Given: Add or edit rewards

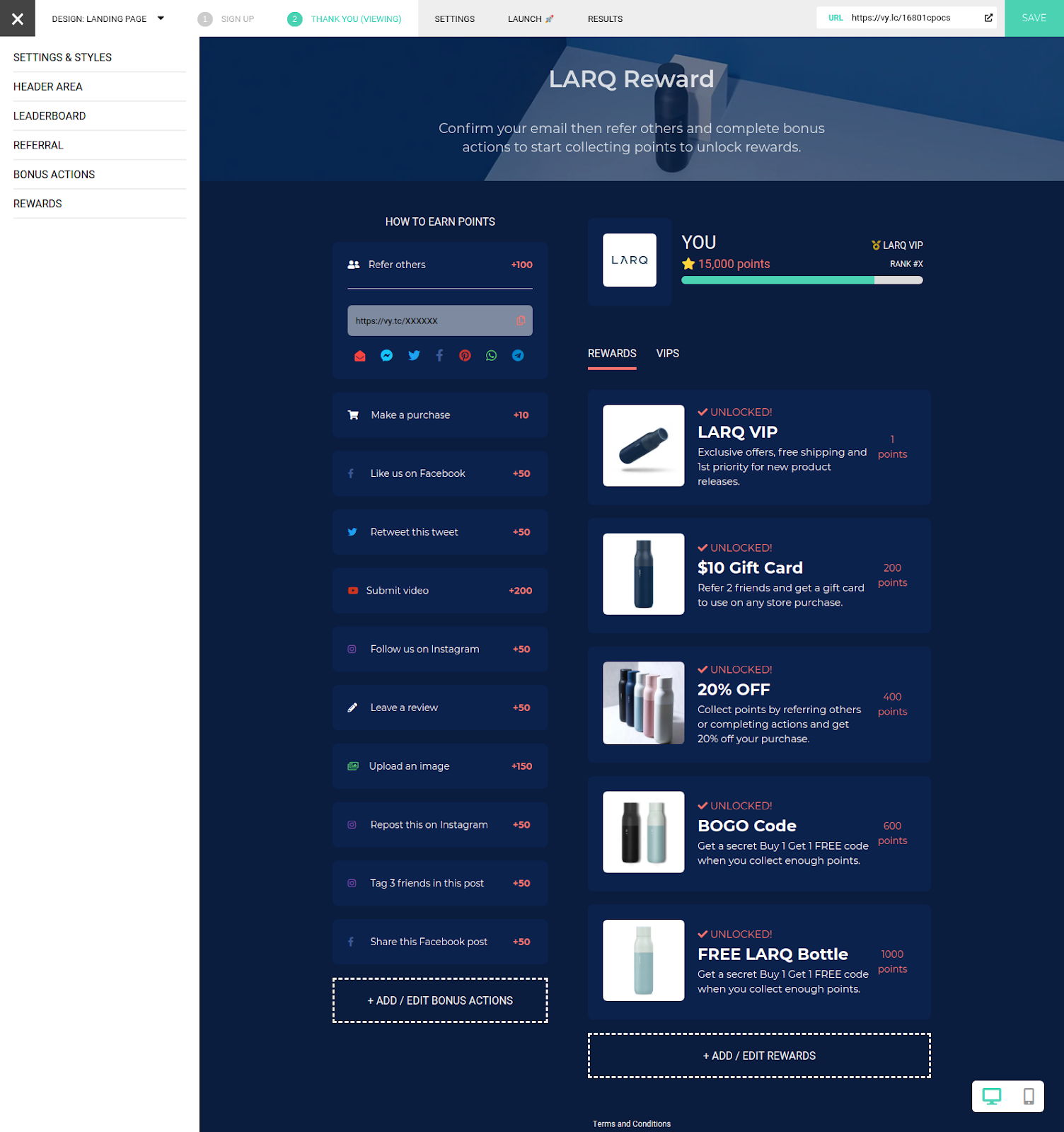Looking at the screenshot, I should pos(759,1056).
